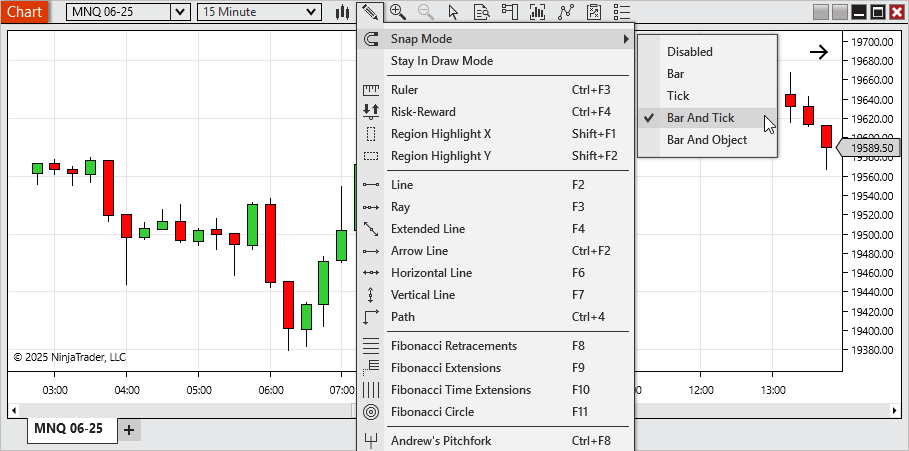Select the checked Bar And Tick option
The image size is (909, 451).
tap(700, 118)
